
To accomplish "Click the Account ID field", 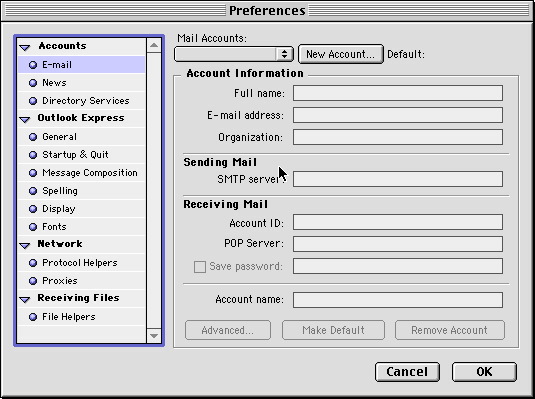I will (x=398, y=222).
